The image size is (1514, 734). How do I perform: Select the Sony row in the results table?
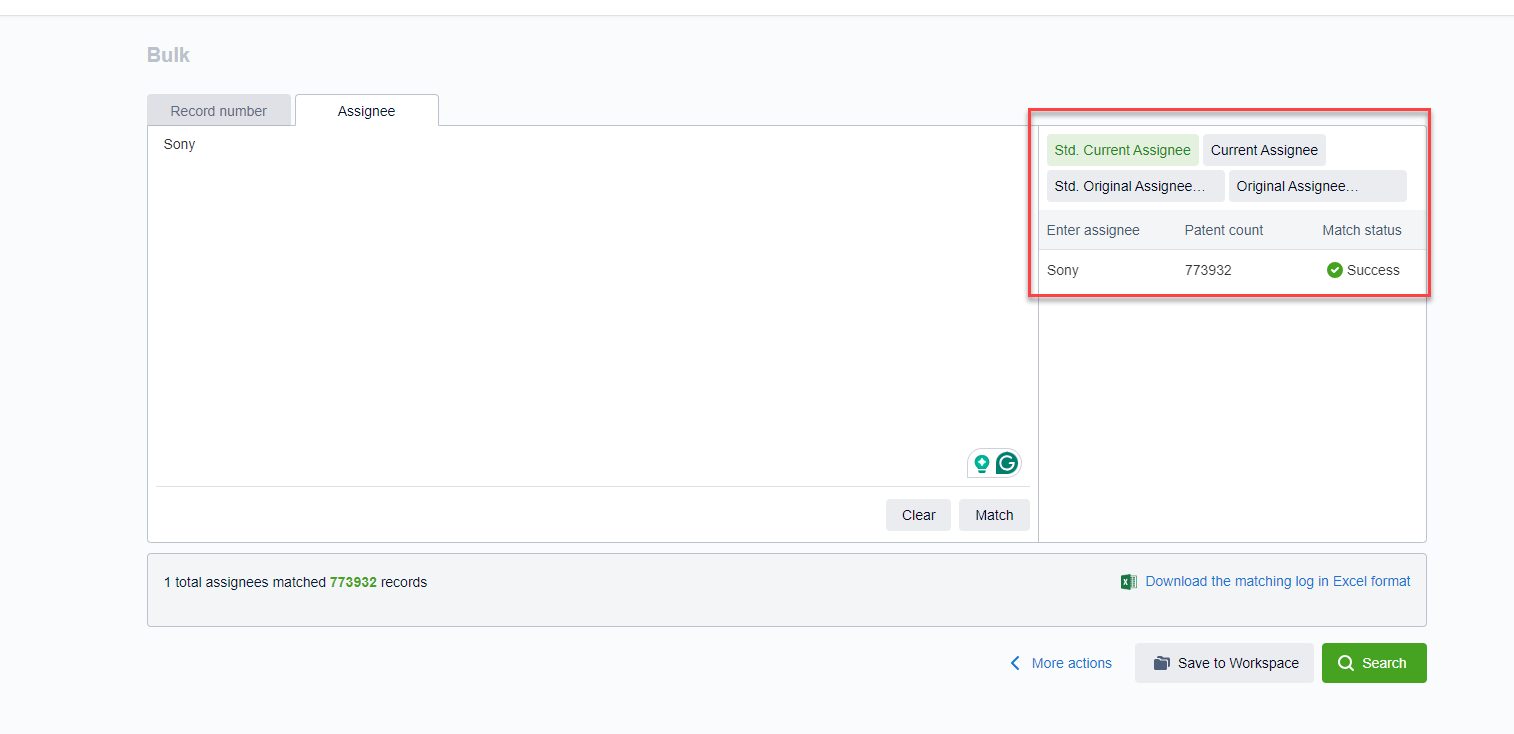[1063, 270]
